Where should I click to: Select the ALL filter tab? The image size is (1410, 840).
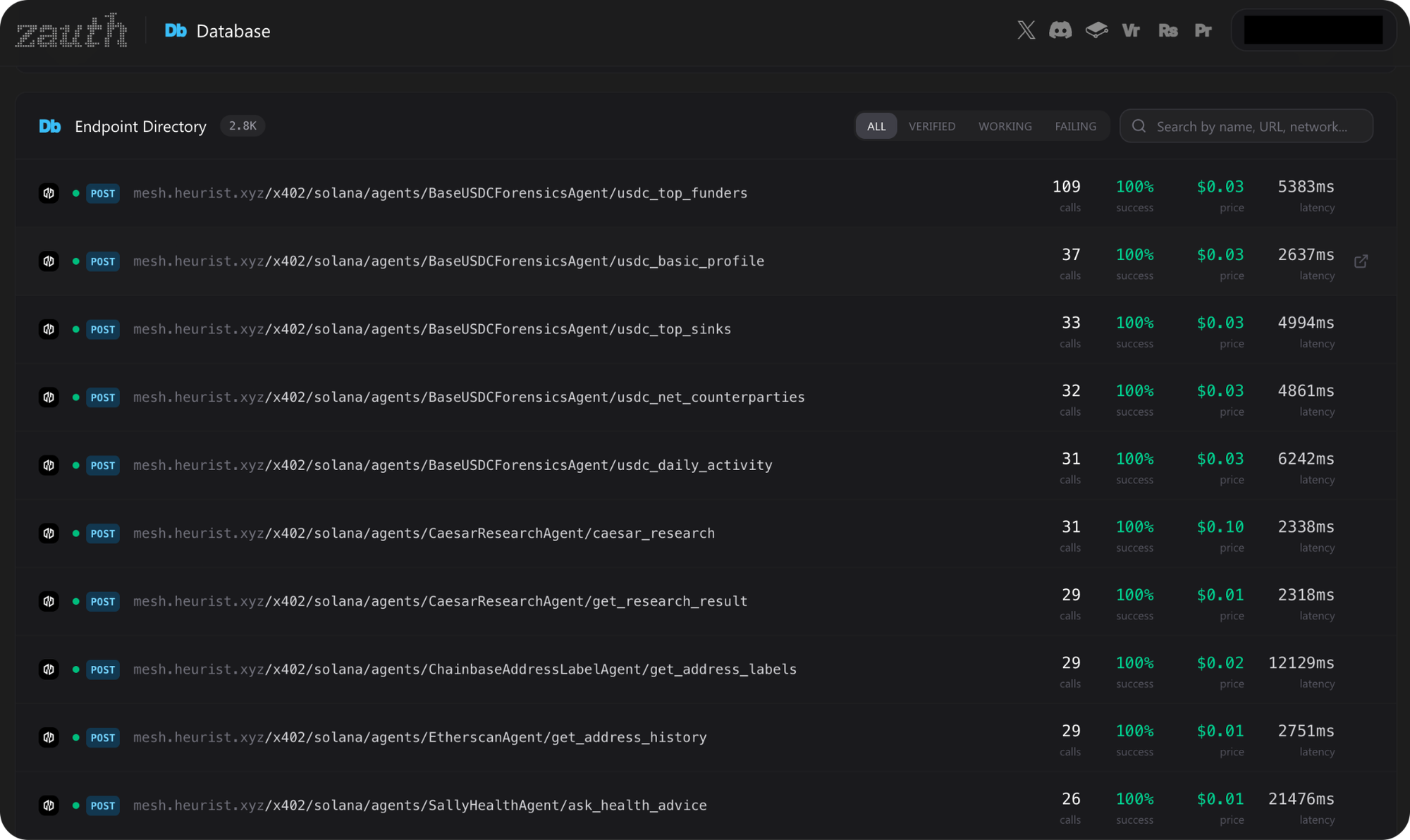[876, 126]
